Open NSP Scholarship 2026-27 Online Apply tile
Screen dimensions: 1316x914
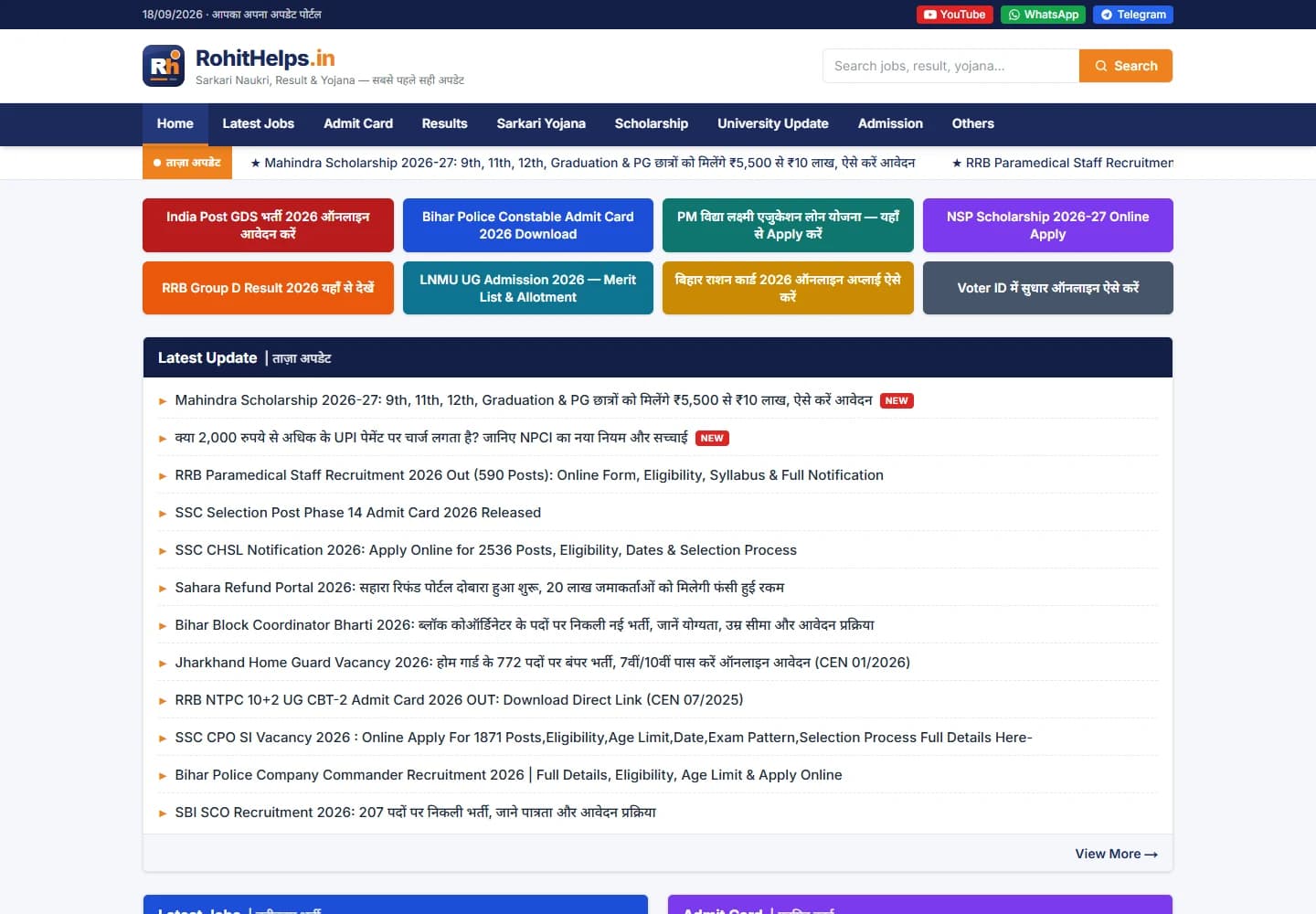(x=1048, y=225)
